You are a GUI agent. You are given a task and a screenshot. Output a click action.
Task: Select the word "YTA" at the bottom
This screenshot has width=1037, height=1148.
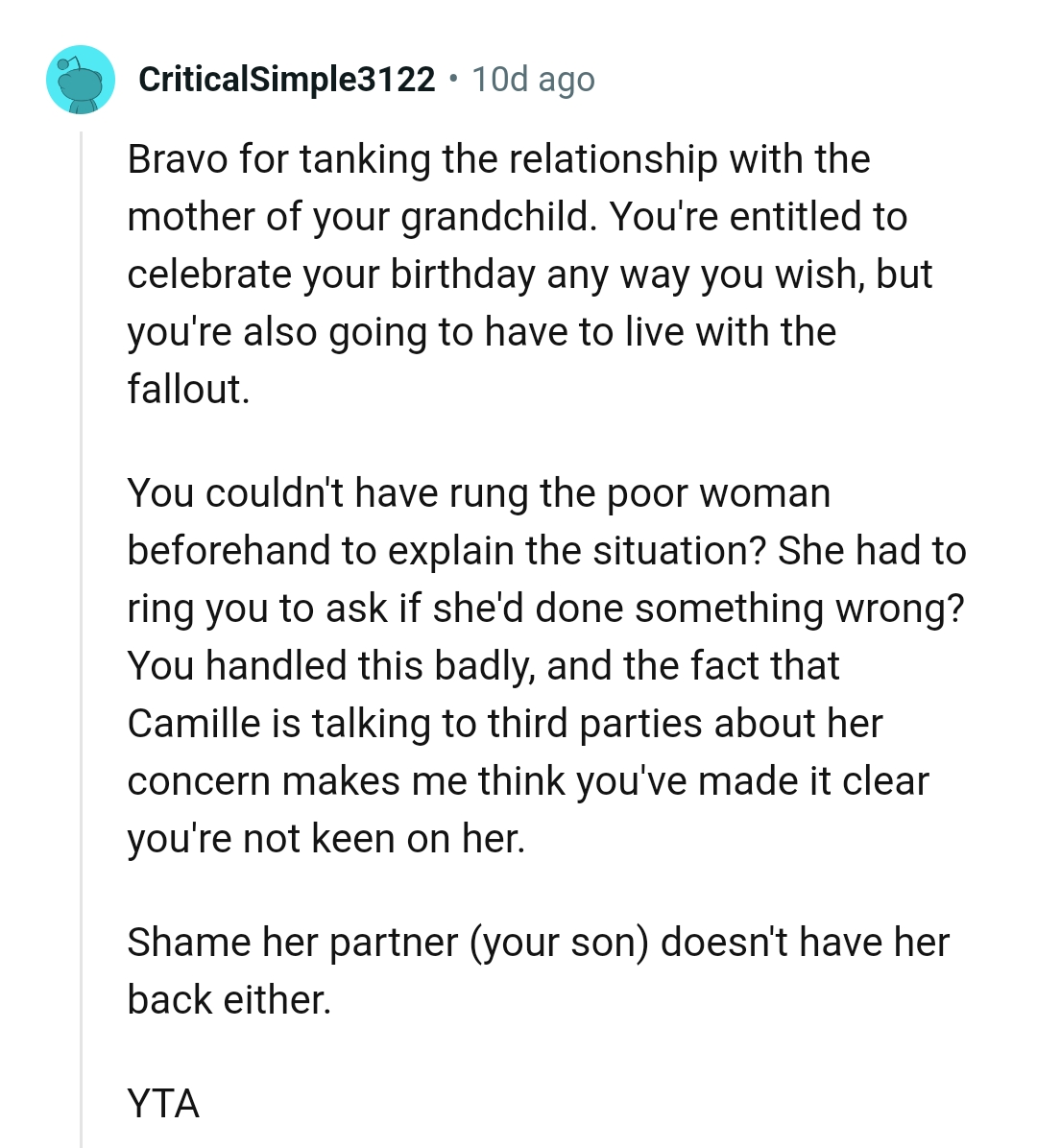pos(163,1105)
